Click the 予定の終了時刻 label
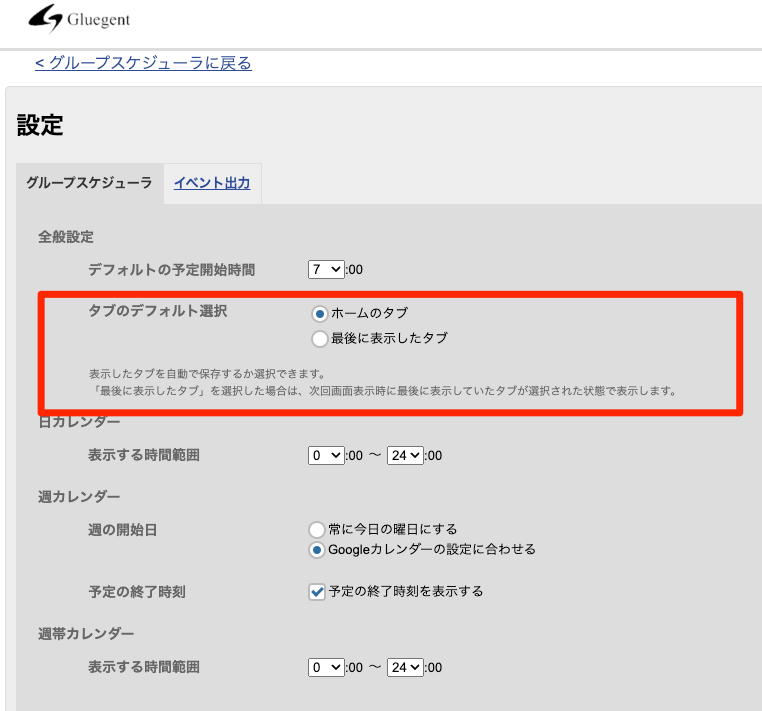 tap(137, 592)
